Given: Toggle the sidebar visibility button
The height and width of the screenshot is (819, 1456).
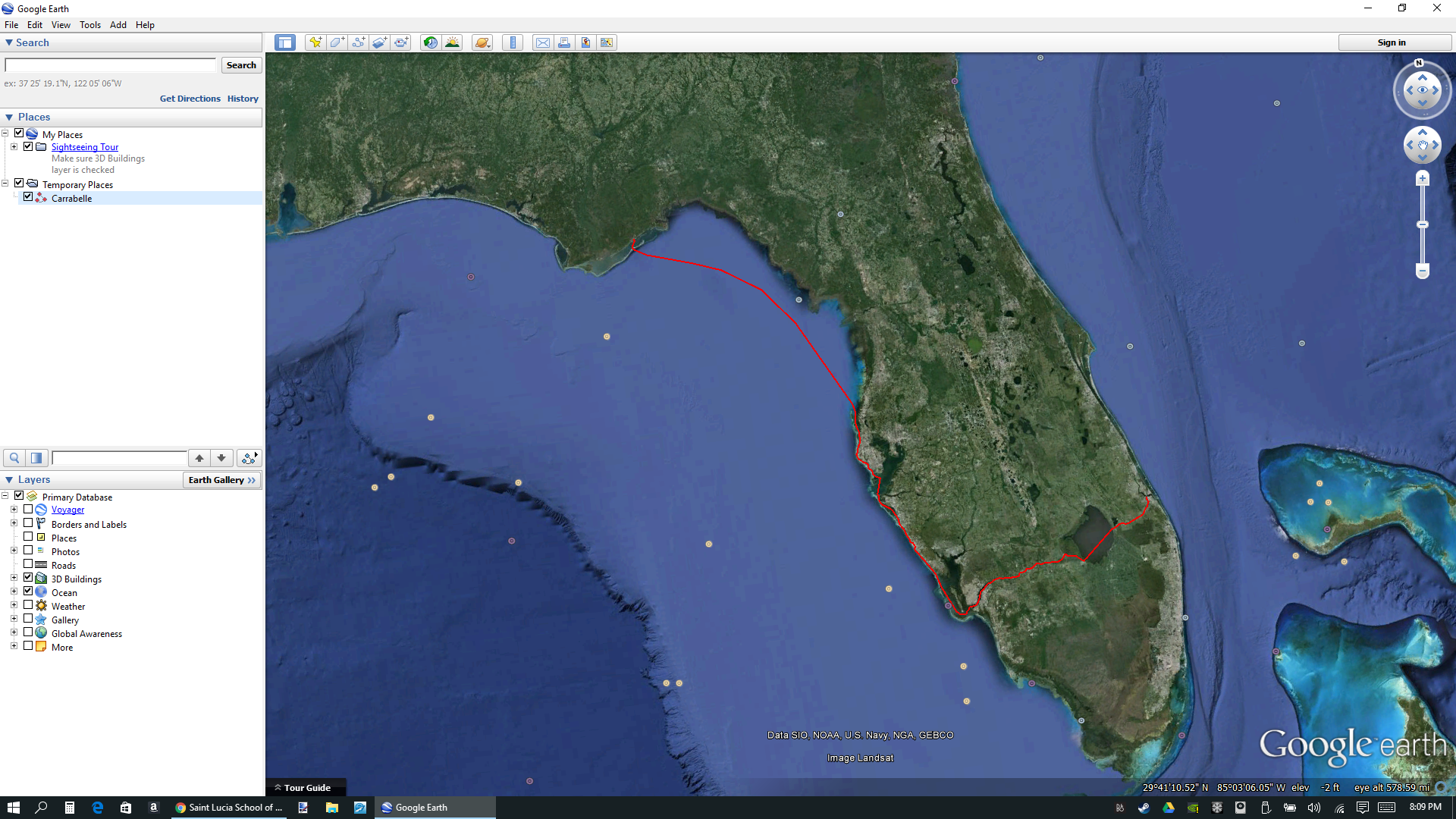Looking at the screenshot, I should click(x=285, y=42).
